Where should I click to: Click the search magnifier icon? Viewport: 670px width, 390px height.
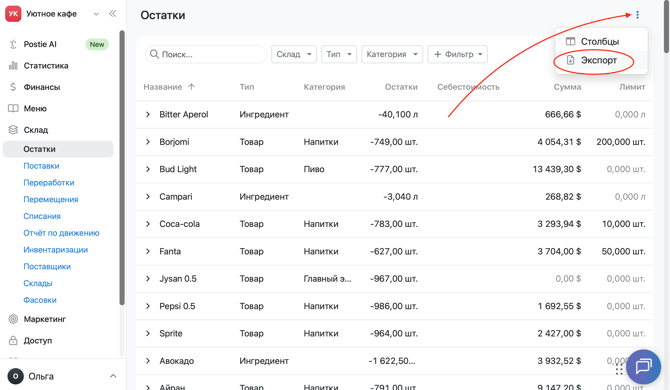pos(154,54)
